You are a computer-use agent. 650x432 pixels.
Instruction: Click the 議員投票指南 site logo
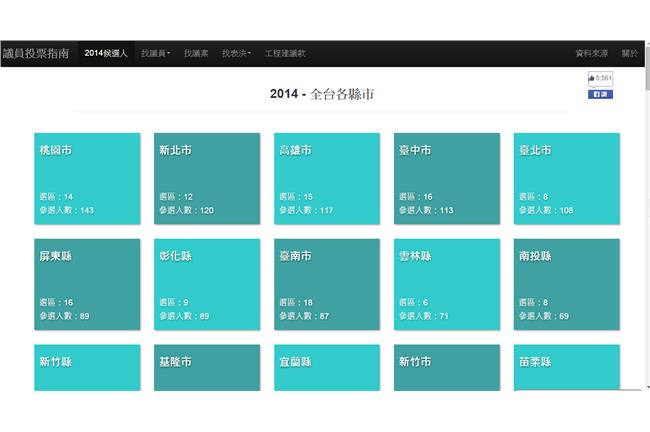[x=36, y=53]
